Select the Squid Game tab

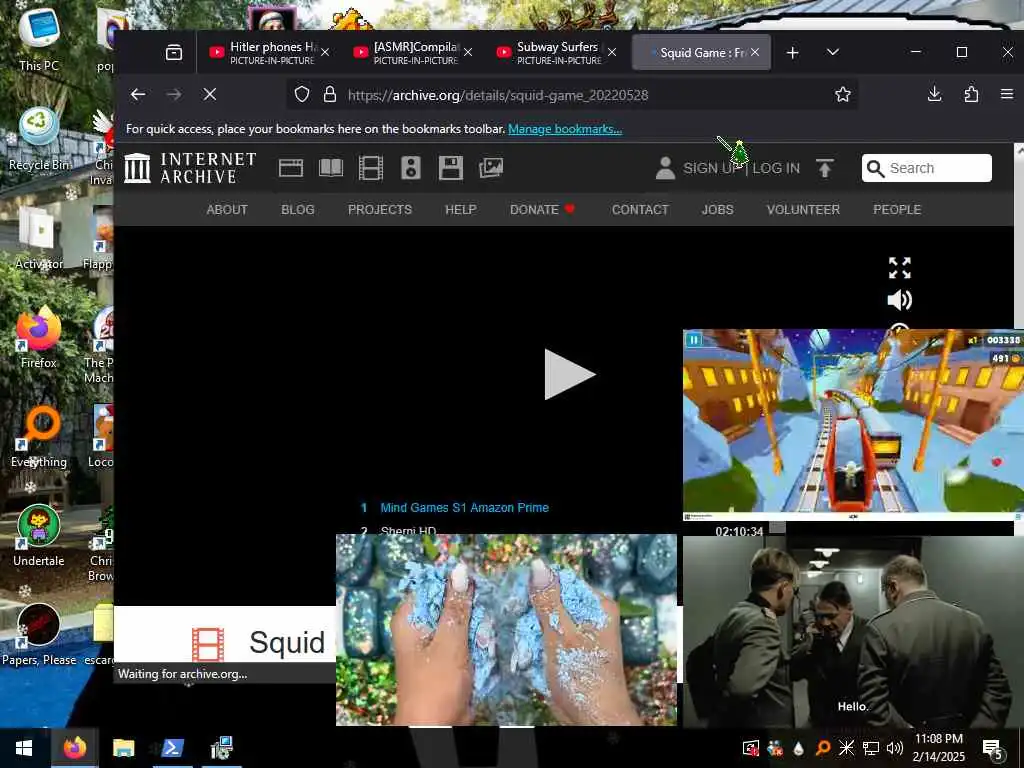(701, 52)
